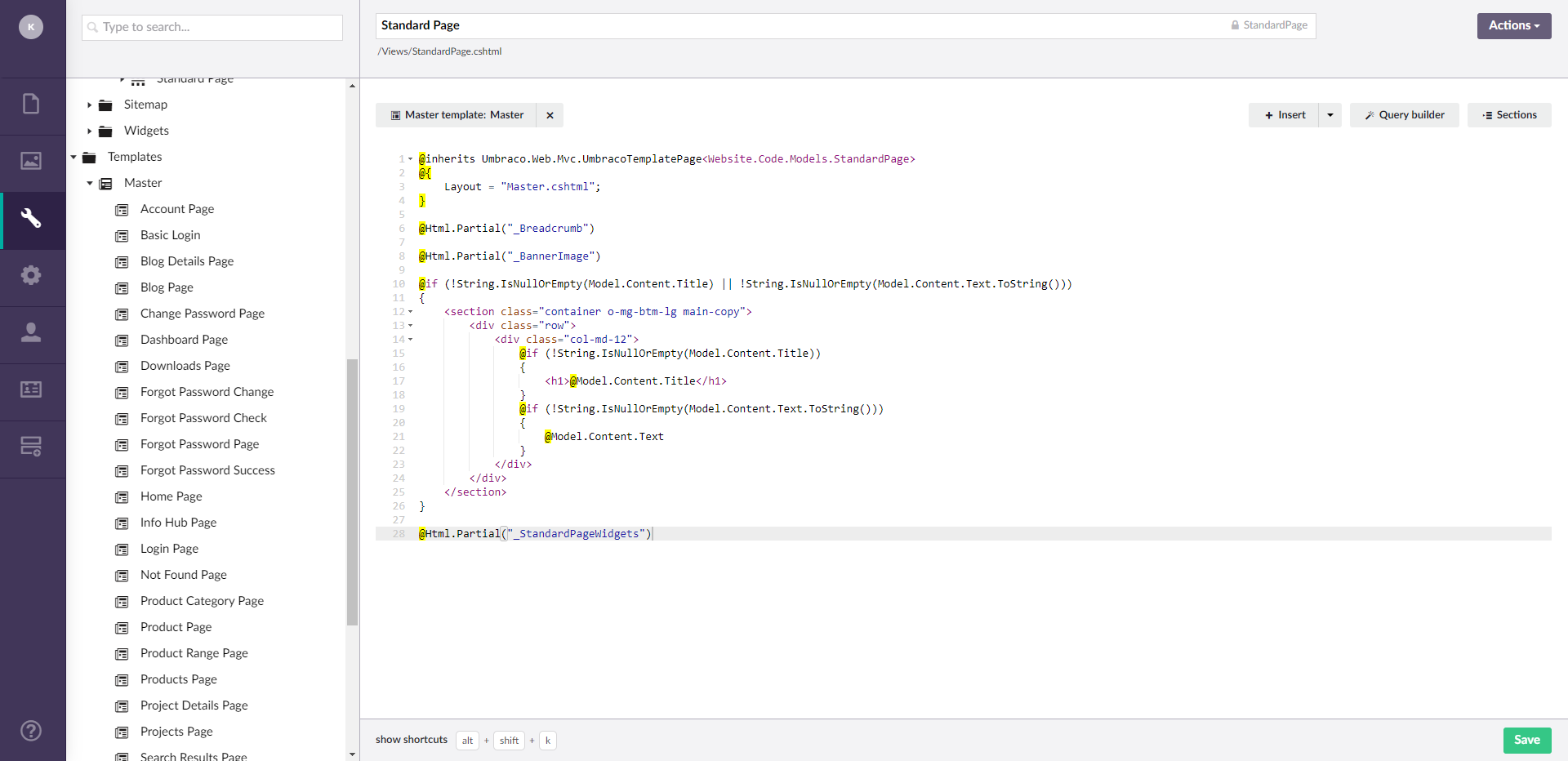Collapse the Master template tree node

[90, 184]
